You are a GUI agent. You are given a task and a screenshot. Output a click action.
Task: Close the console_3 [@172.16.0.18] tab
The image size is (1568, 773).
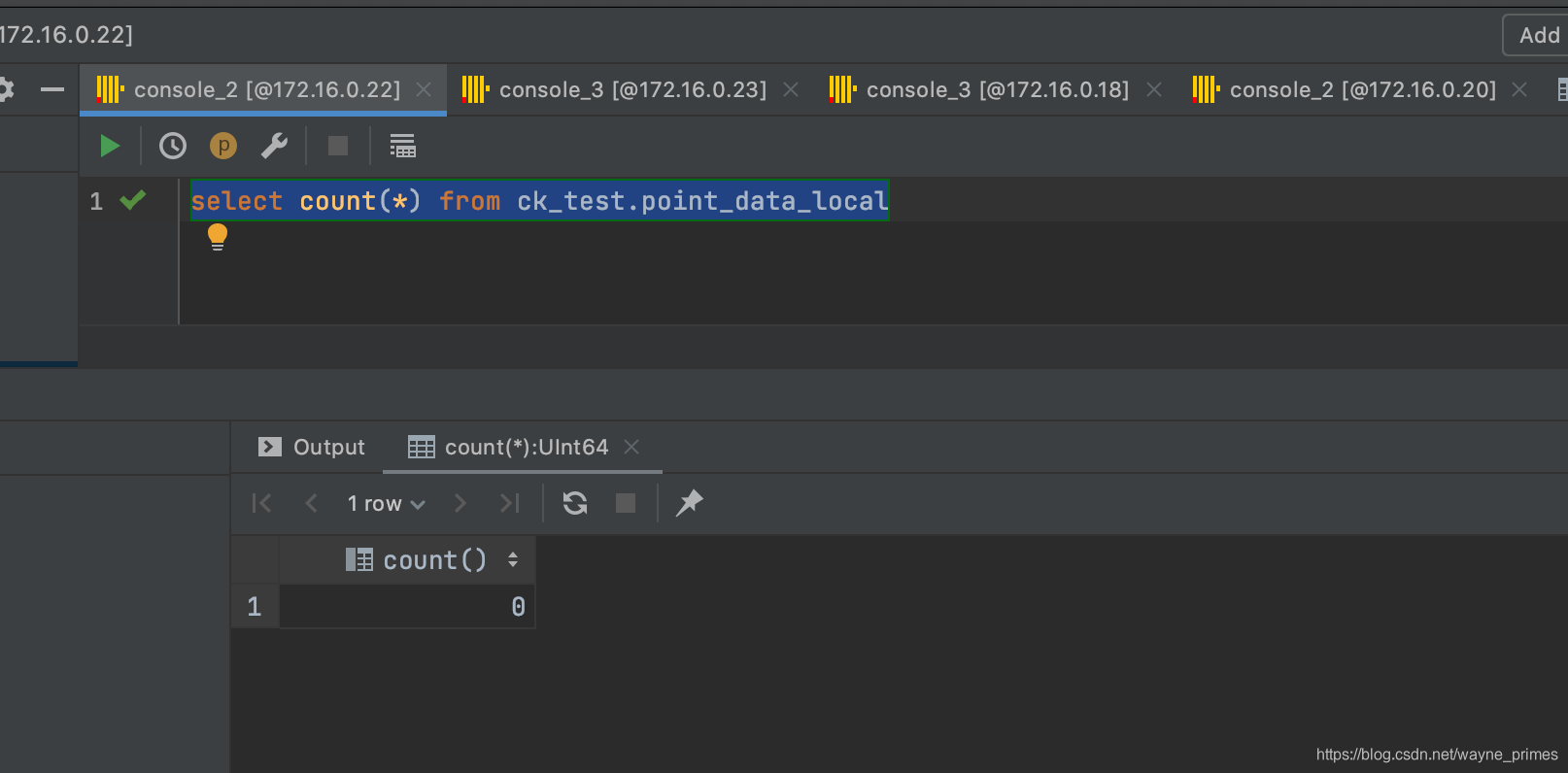click(1154, 89)
